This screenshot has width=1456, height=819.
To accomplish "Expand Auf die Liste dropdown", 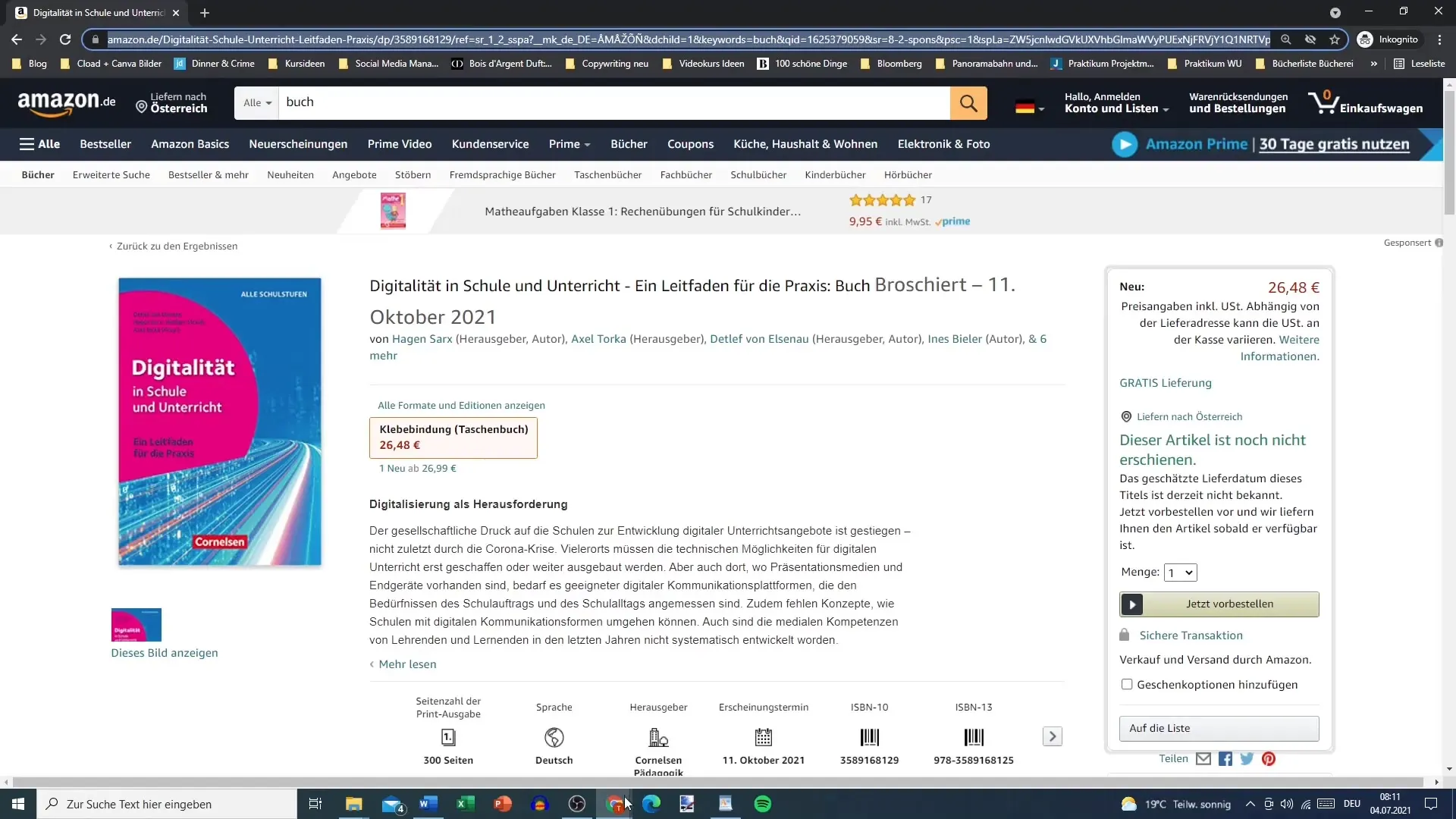I will (x=1219, y=729).
